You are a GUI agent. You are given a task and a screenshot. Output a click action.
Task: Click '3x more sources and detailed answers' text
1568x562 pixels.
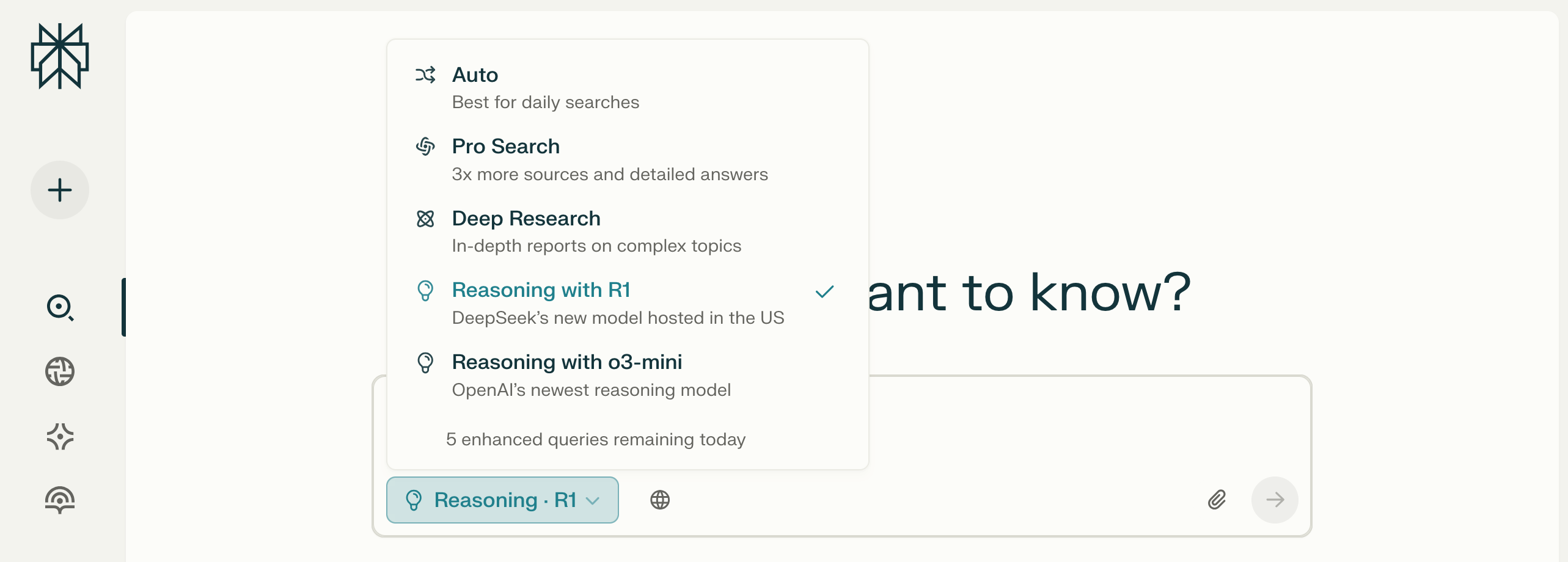610,174
